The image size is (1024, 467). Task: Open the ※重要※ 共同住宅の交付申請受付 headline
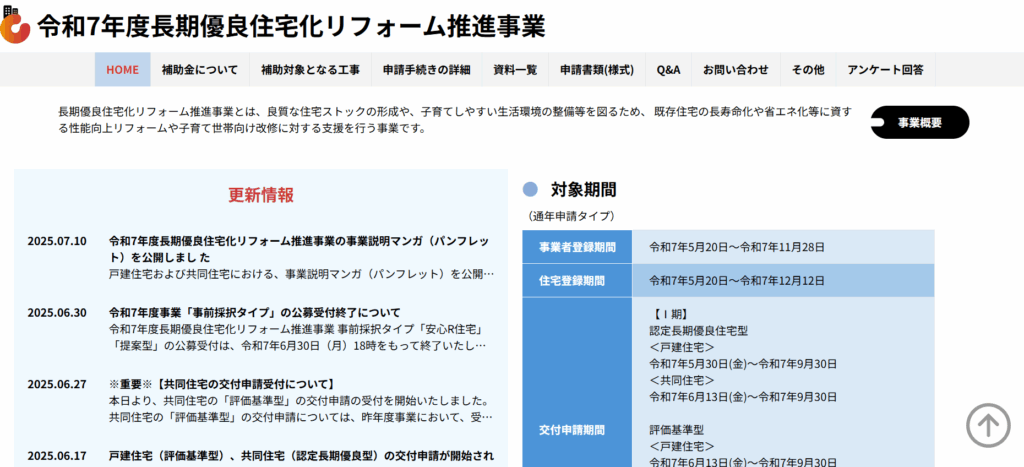[x=222, y=384]
